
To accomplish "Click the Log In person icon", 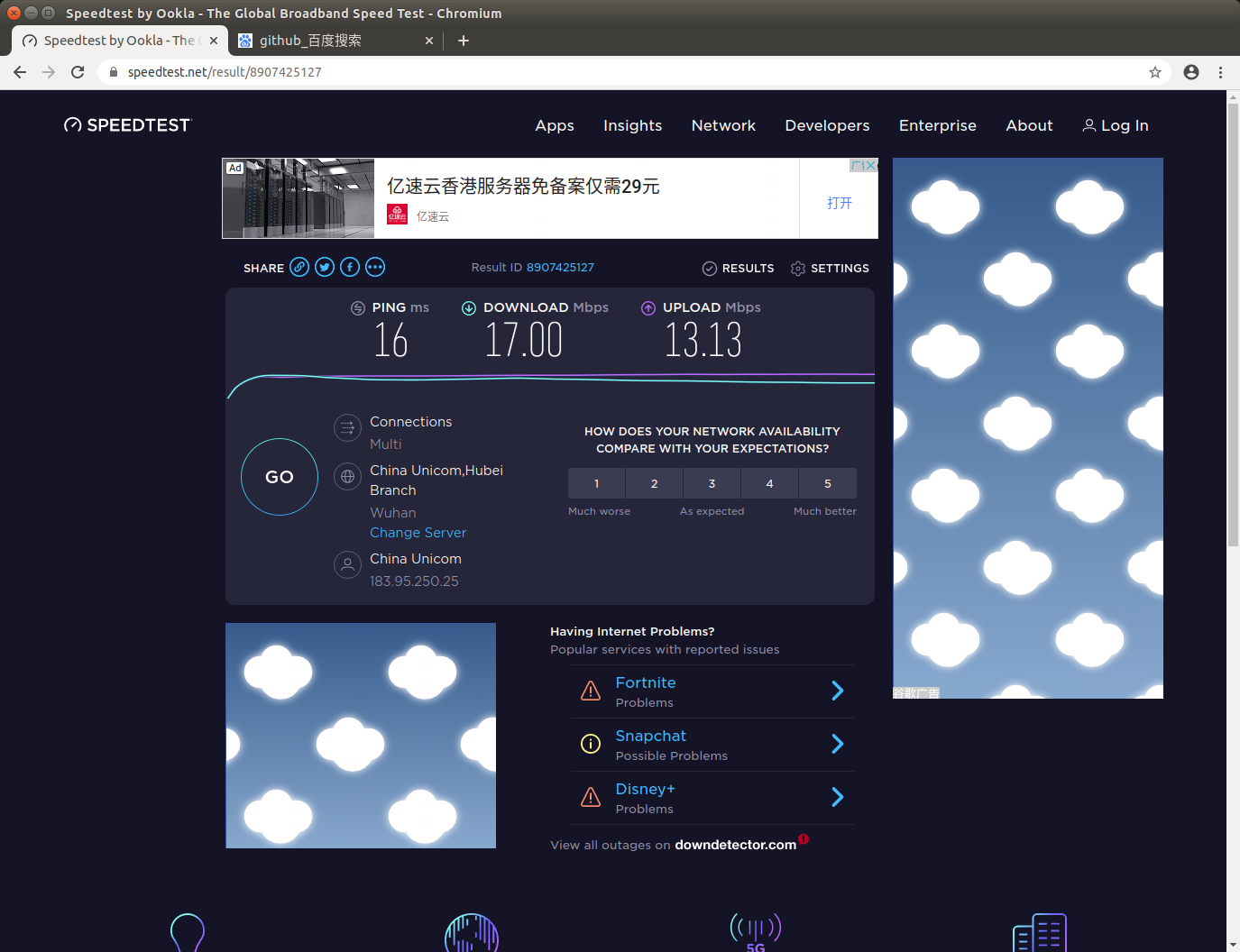I will (x=1089, y=125).
